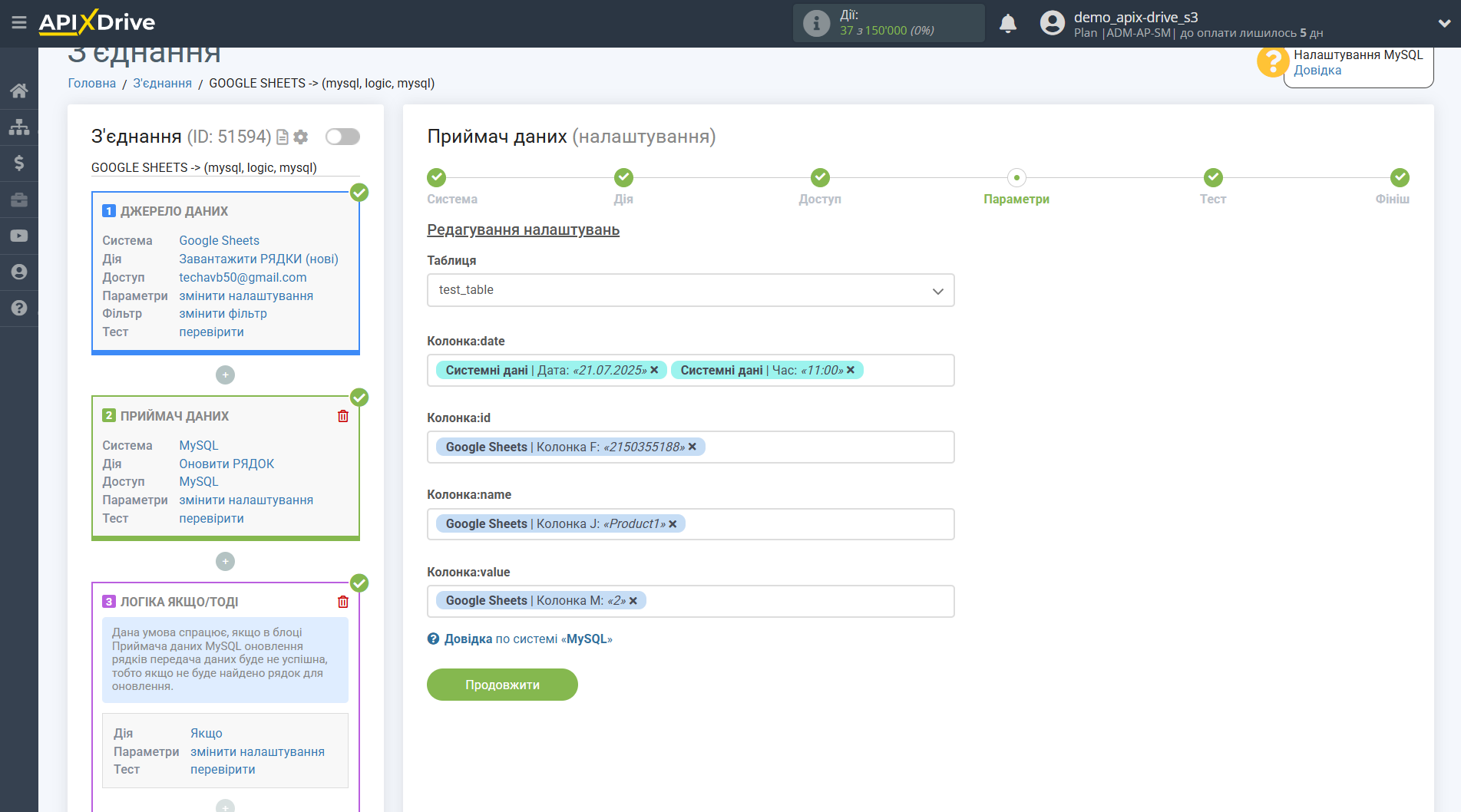The width and height of the screenshot is (1461, 812).
Task: Open the help question sidebar icon
Action: (x=19, y=308)
